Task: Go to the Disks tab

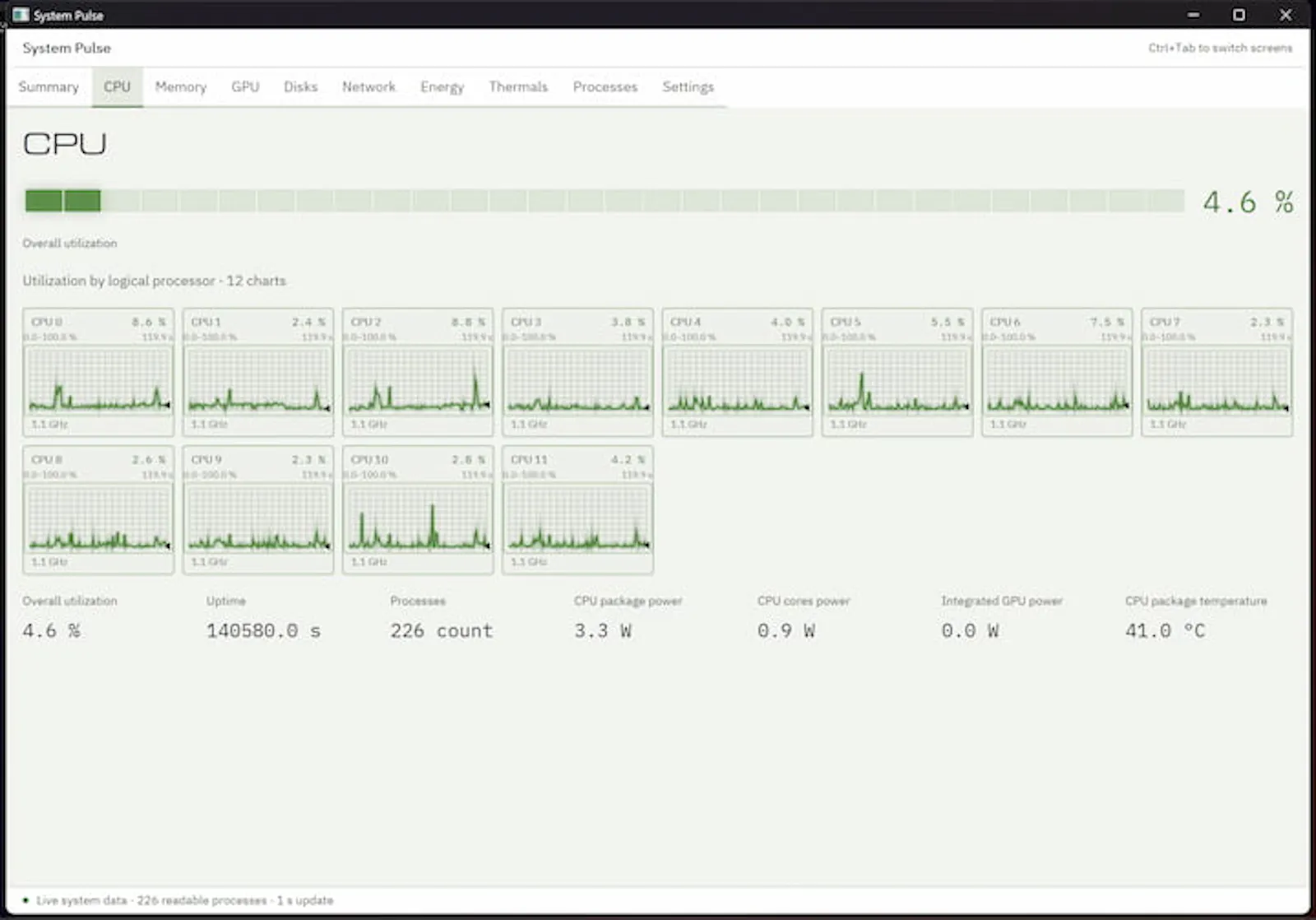Action: [300, 86]
